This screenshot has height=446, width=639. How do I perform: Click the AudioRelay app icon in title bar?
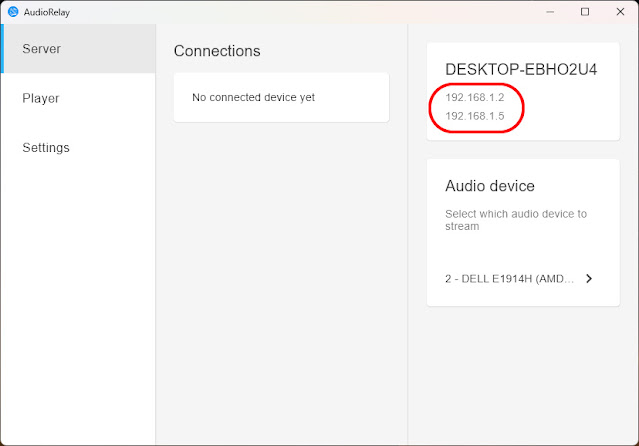[x=13, y=11]
